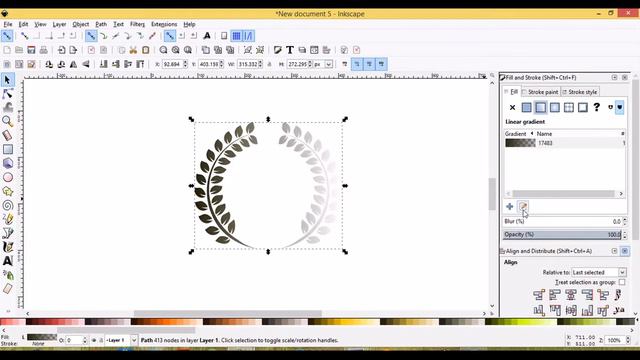Iconify the Fill and Stroke panel
This screenshot has width=640, height=360.
tap(614, 77)
